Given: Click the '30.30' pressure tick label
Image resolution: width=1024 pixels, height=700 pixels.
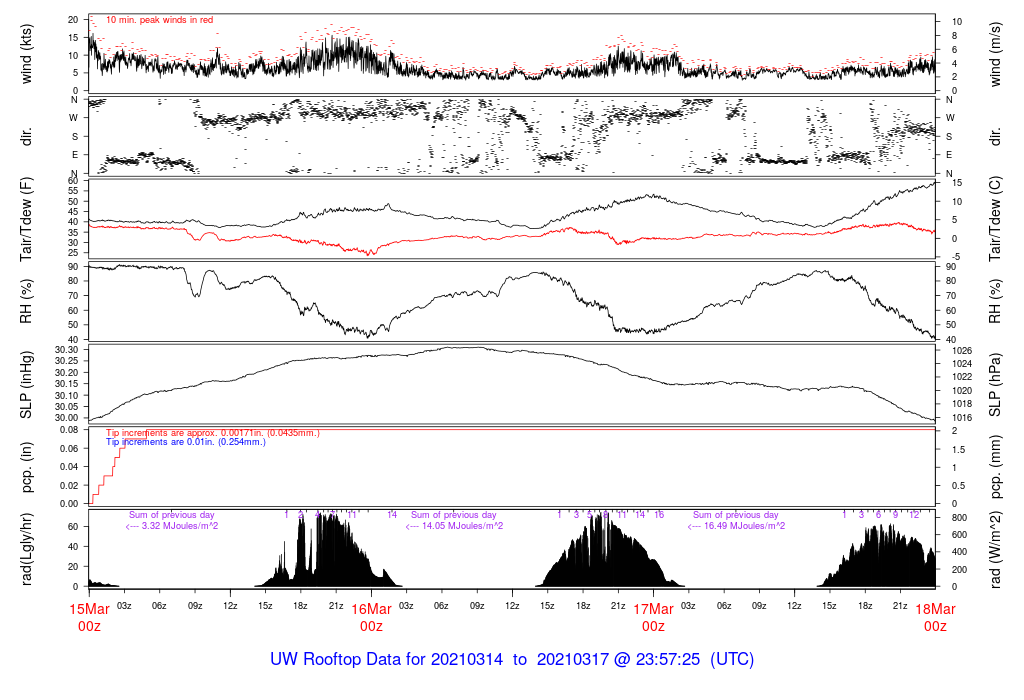Looking at the screenshot, I should [x=67, y=350].
